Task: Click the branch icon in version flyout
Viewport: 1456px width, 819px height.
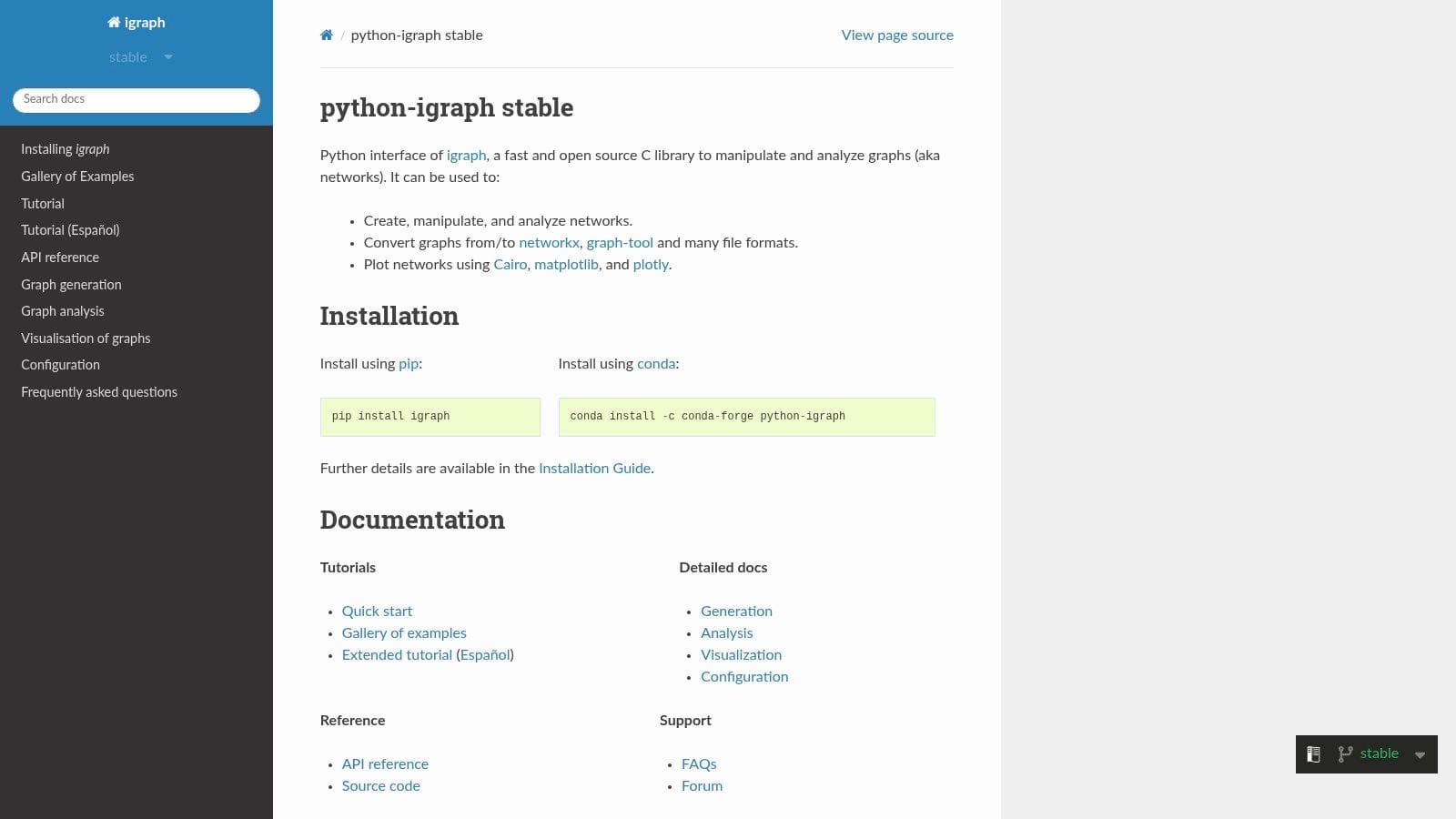Action: coord(1345,754)
